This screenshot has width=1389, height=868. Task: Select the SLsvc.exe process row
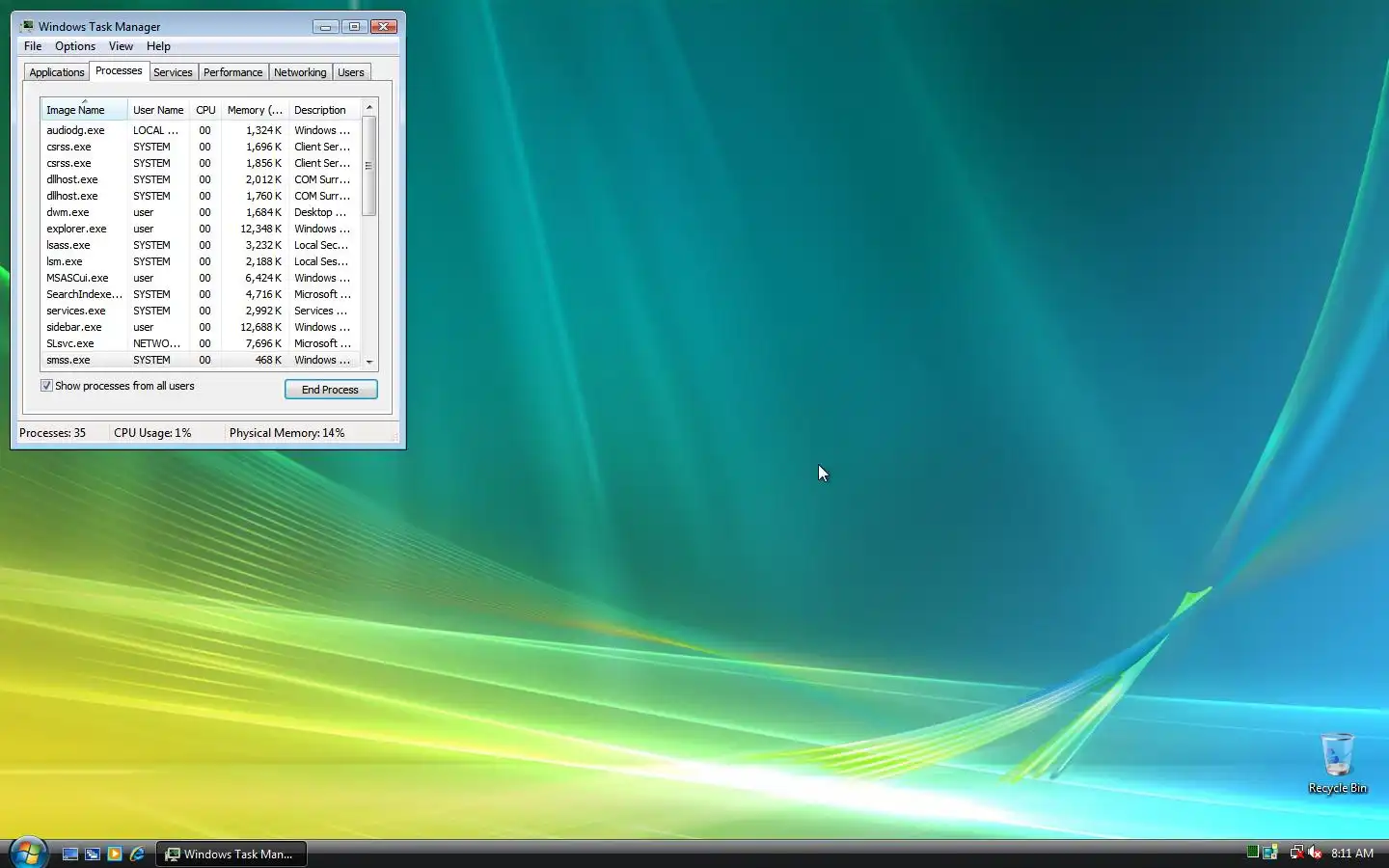tap(201, 343)
